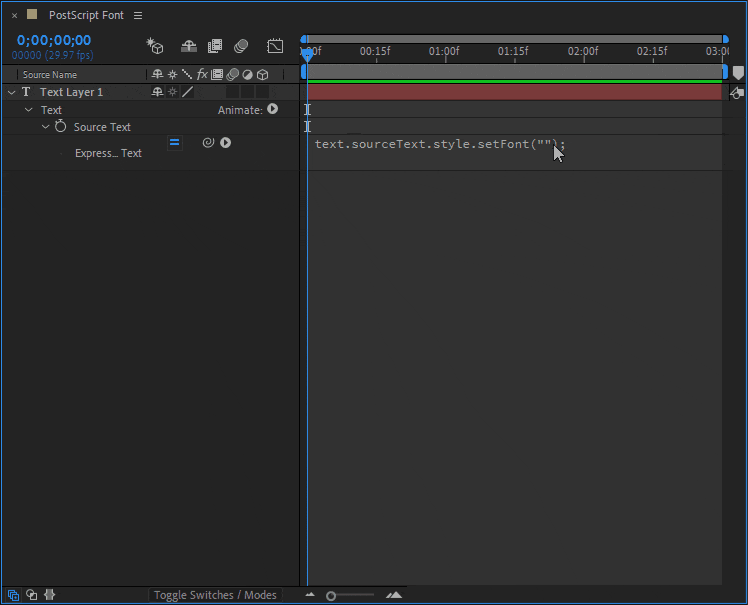748x605 pixels.
Task: Toggle the Source Text stopwatch
Action: tap(61, 126)
